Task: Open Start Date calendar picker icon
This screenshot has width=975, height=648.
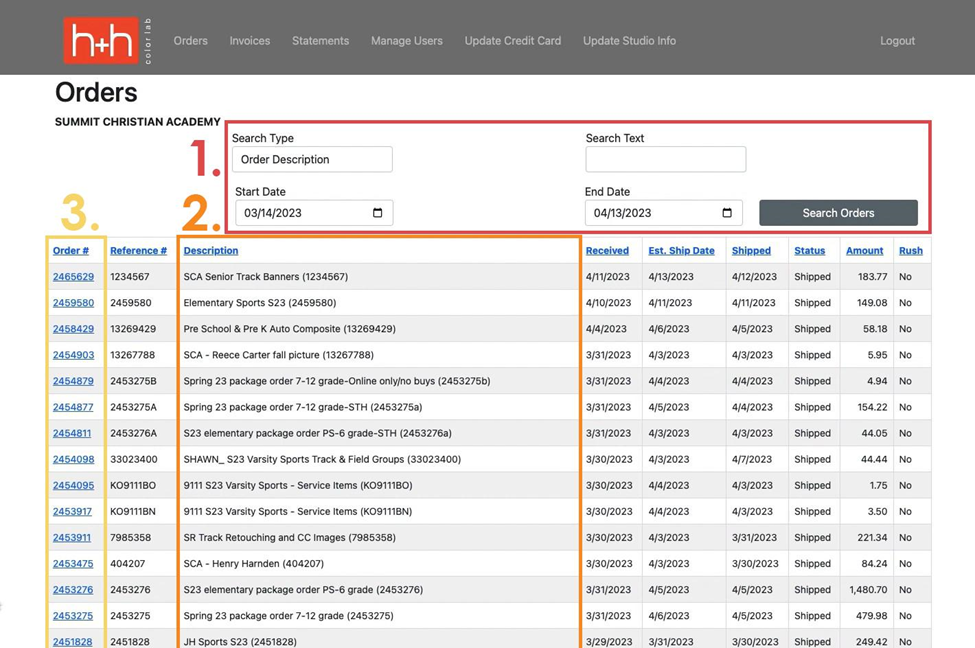Action: point(377,213)
